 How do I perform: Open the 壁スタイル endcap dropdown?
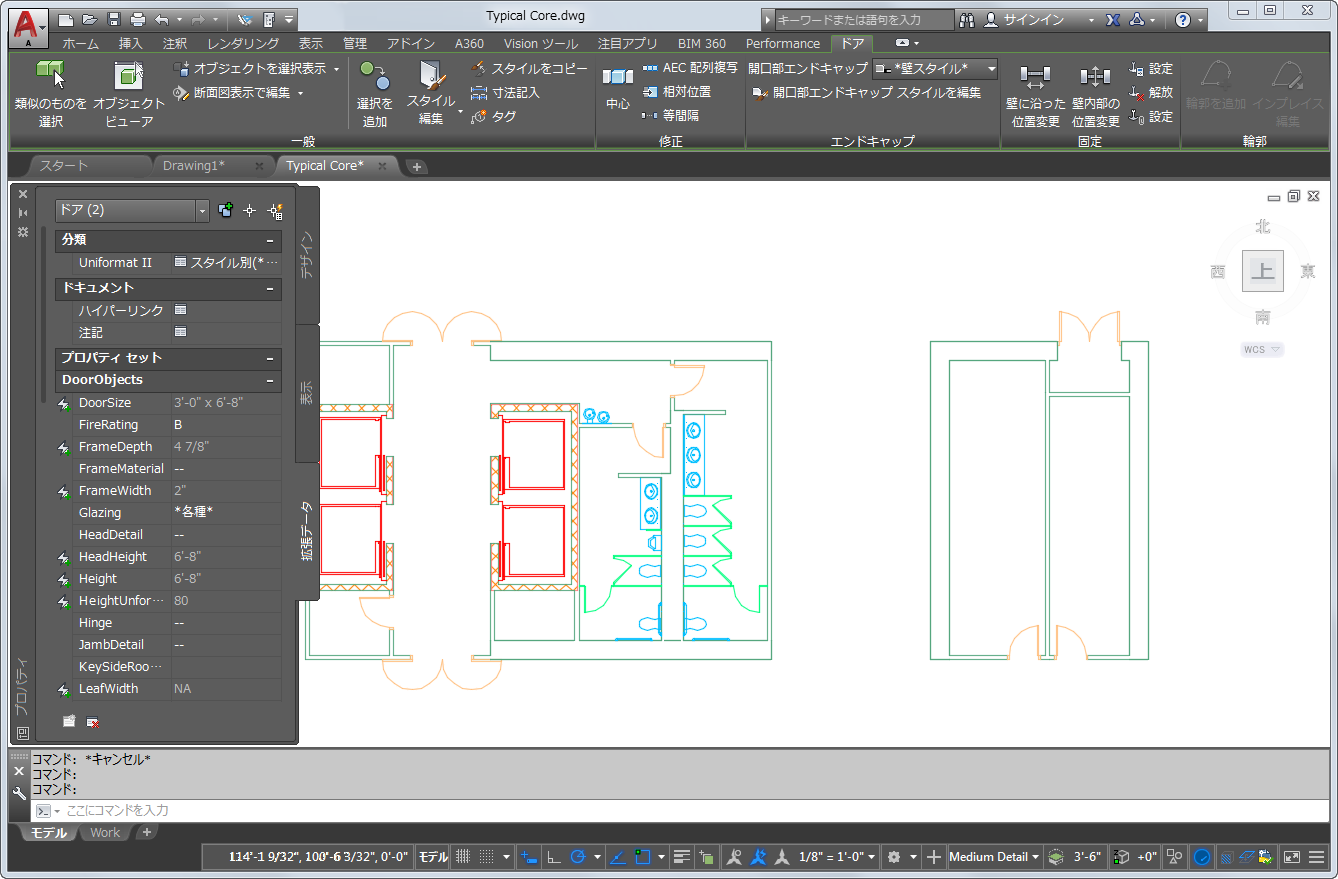click(990, 69)
